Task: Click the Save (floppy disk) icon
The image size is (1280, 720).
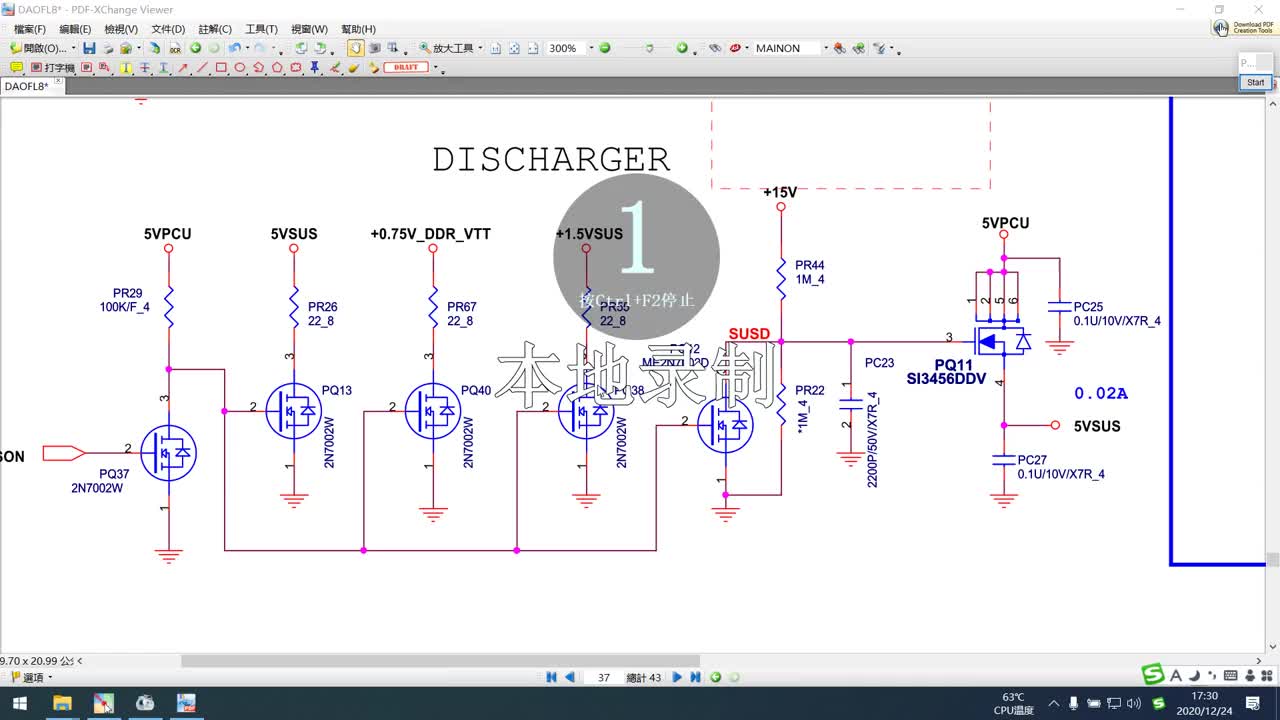Action: pyautogui.click(x=89, y=48)
